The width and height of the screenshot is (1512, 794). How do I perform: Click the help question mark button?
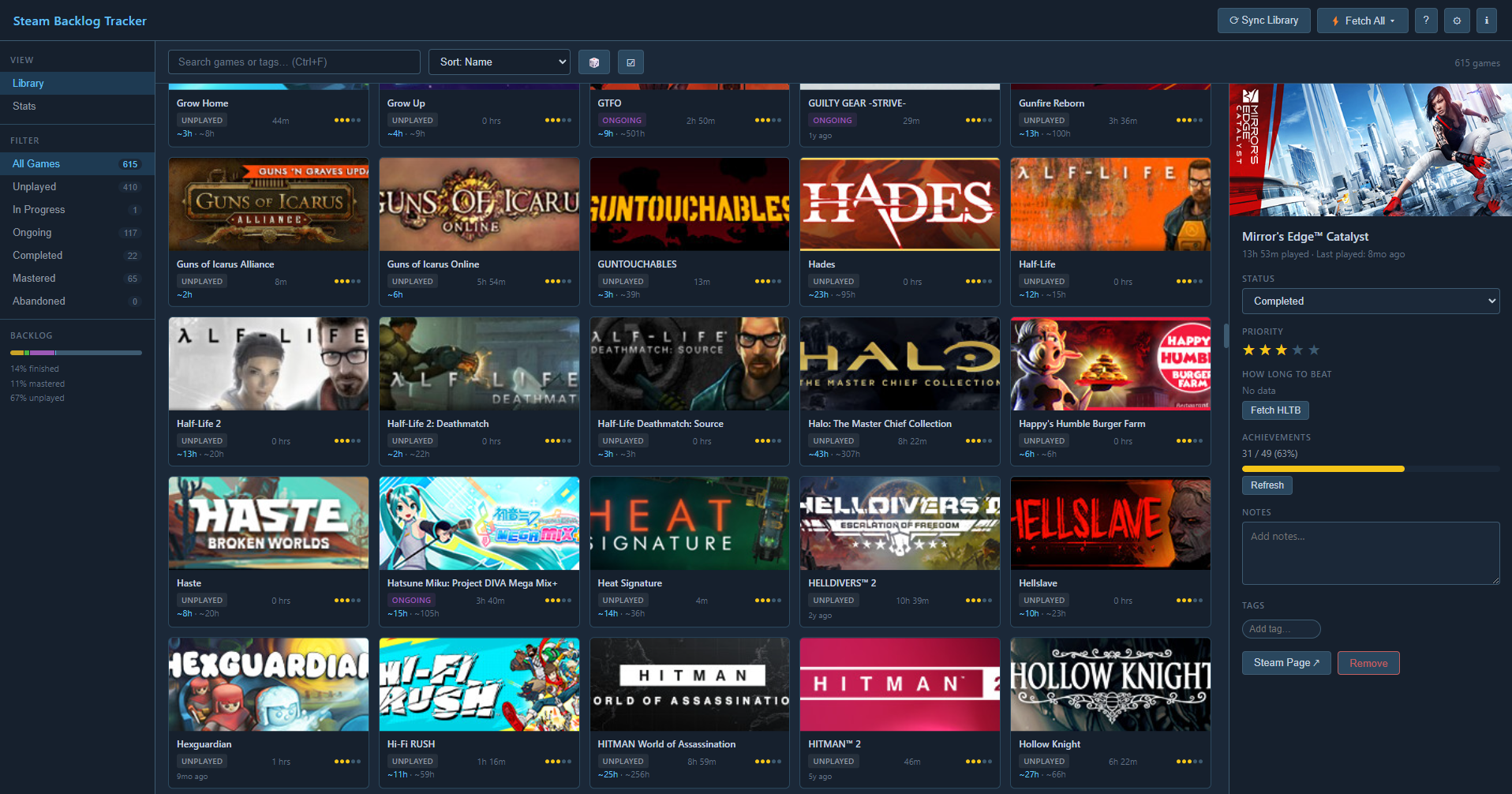1426,21
